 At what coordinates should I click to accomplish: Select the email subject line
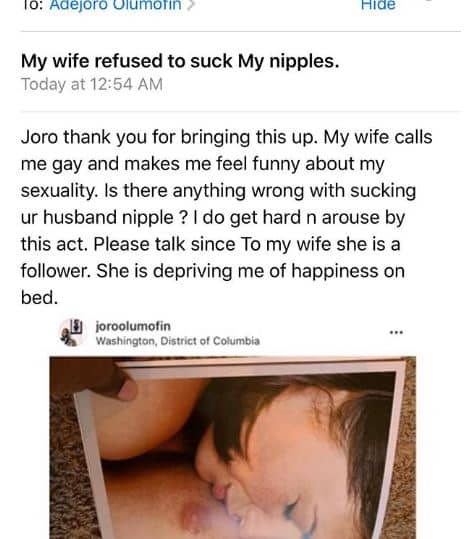click(x=180, y=61)
